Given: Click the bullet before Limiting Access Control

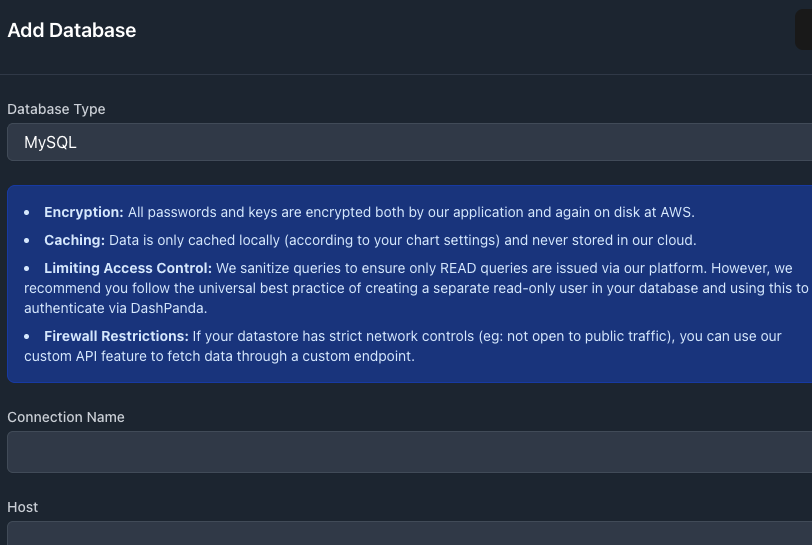Looking at the screenshot, I should pos(27,269).
